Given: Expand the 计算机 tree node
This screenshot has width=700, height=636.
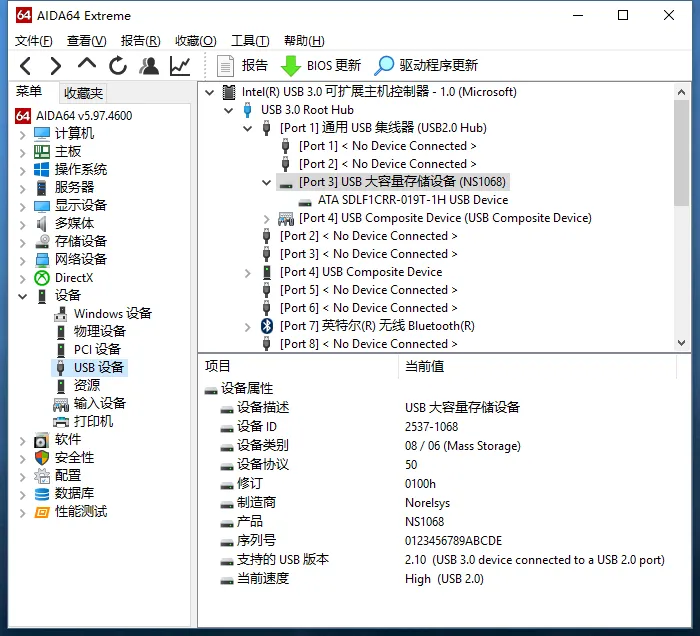Looking at the screenshot, I should 22,134.
